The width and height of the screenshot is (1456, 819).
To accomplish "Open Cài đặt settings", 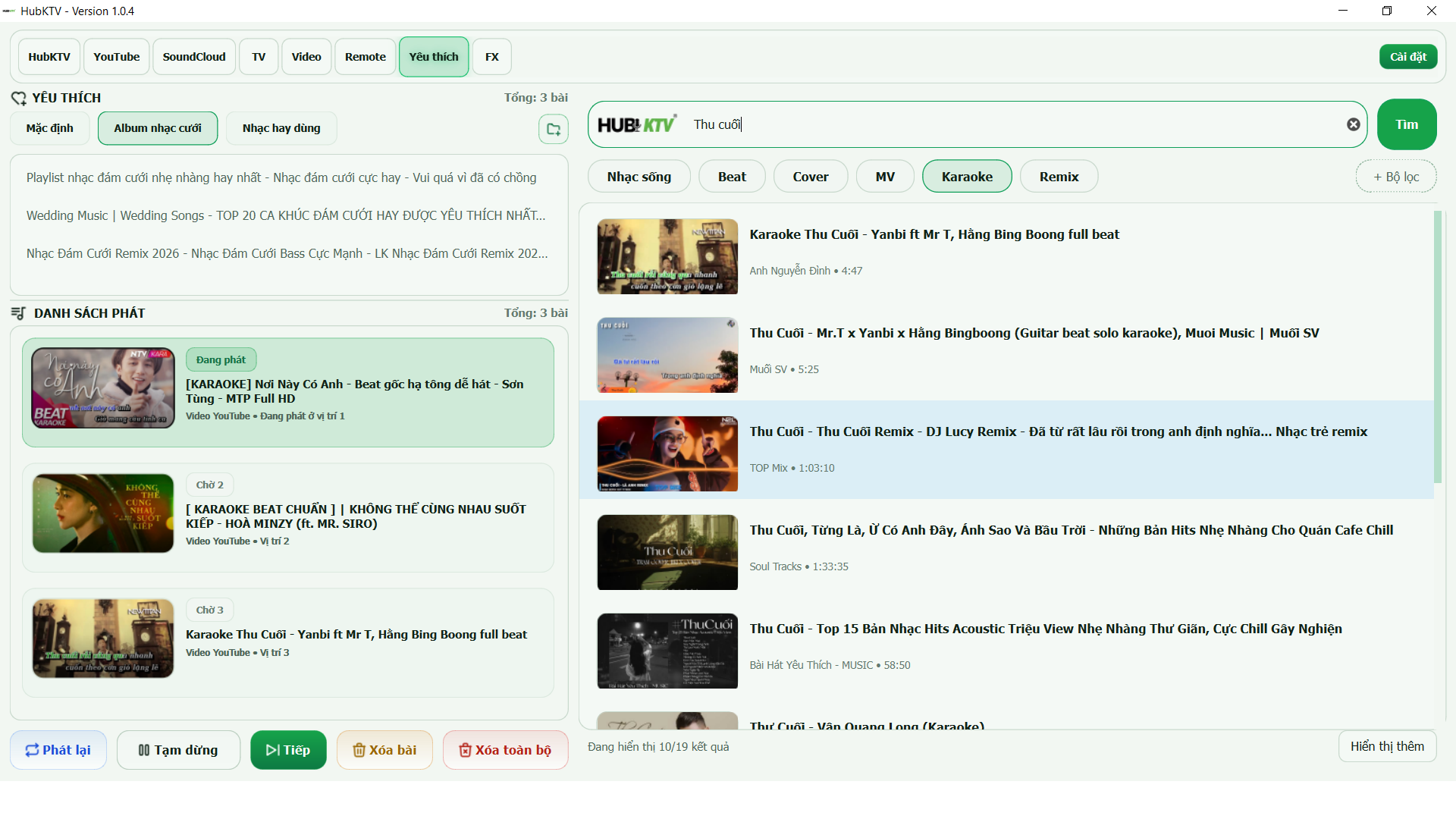I will click(1408, 57).
